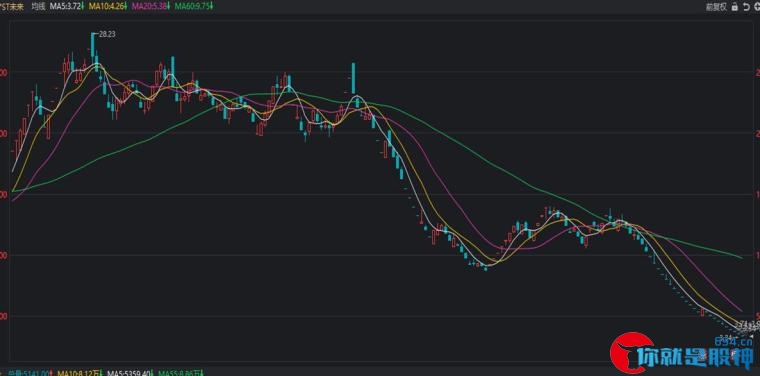The image size is (760, 376).
Task: Click the green arrow after MA5 value
Action: pos(82,7)
